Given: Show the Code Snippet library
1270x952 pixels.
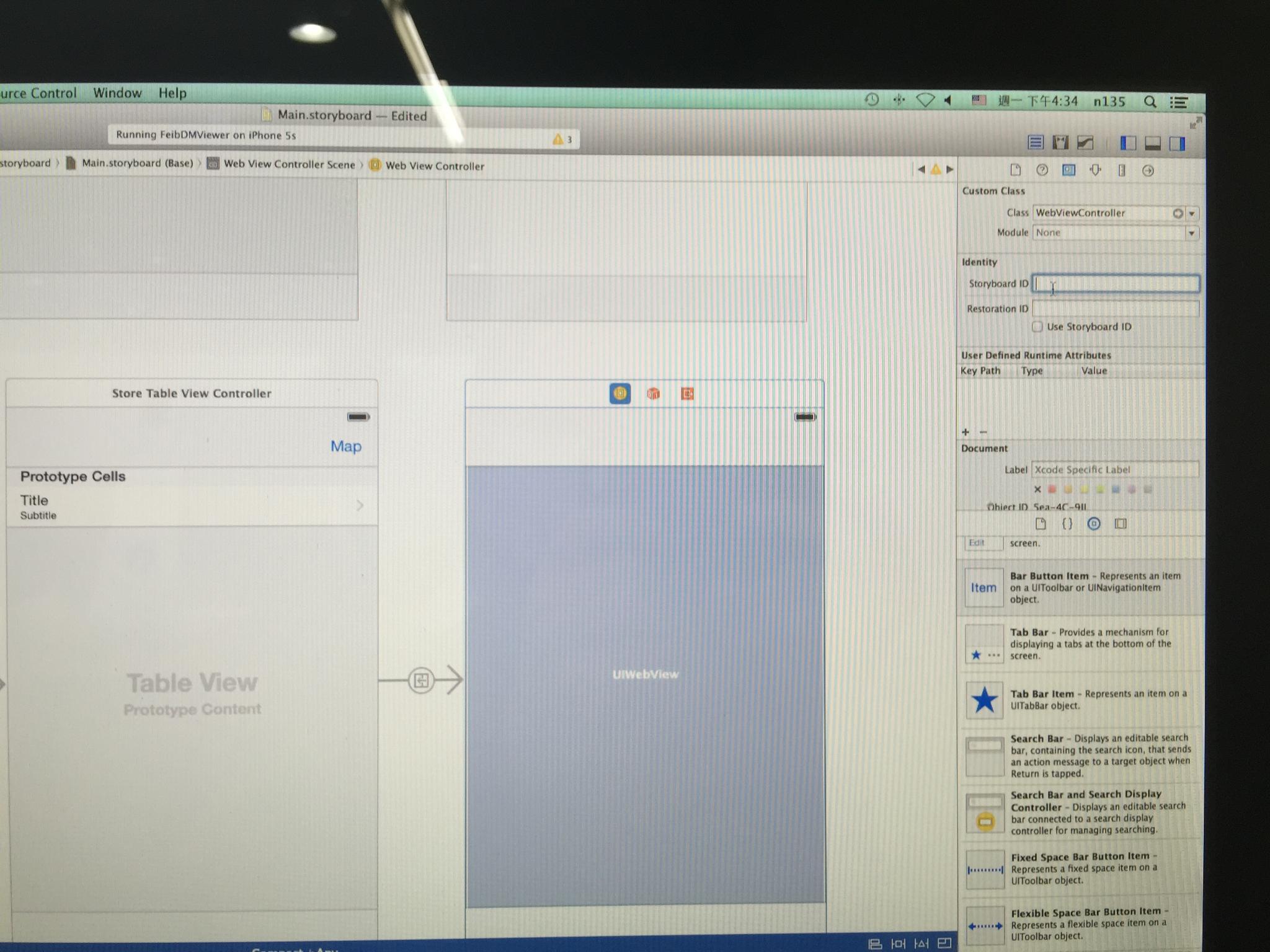Looking at the screenshot, I should tap(1067, 524).
